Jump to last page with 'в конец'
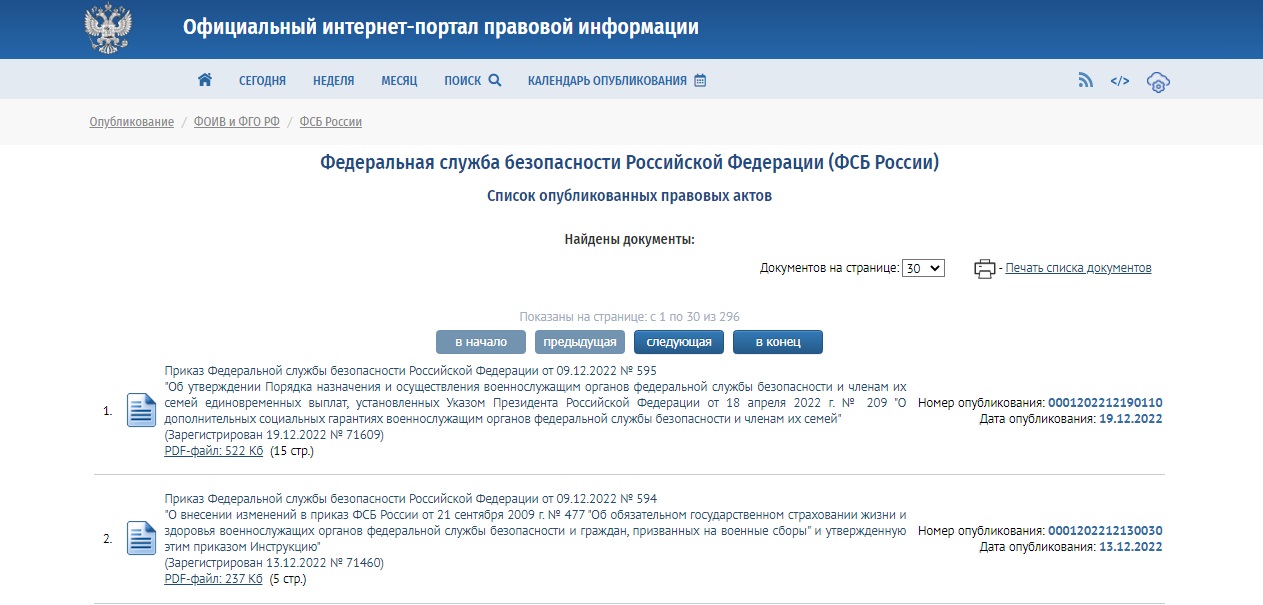The height and width of the screenshot is (605, 1263). pos(778,342)
